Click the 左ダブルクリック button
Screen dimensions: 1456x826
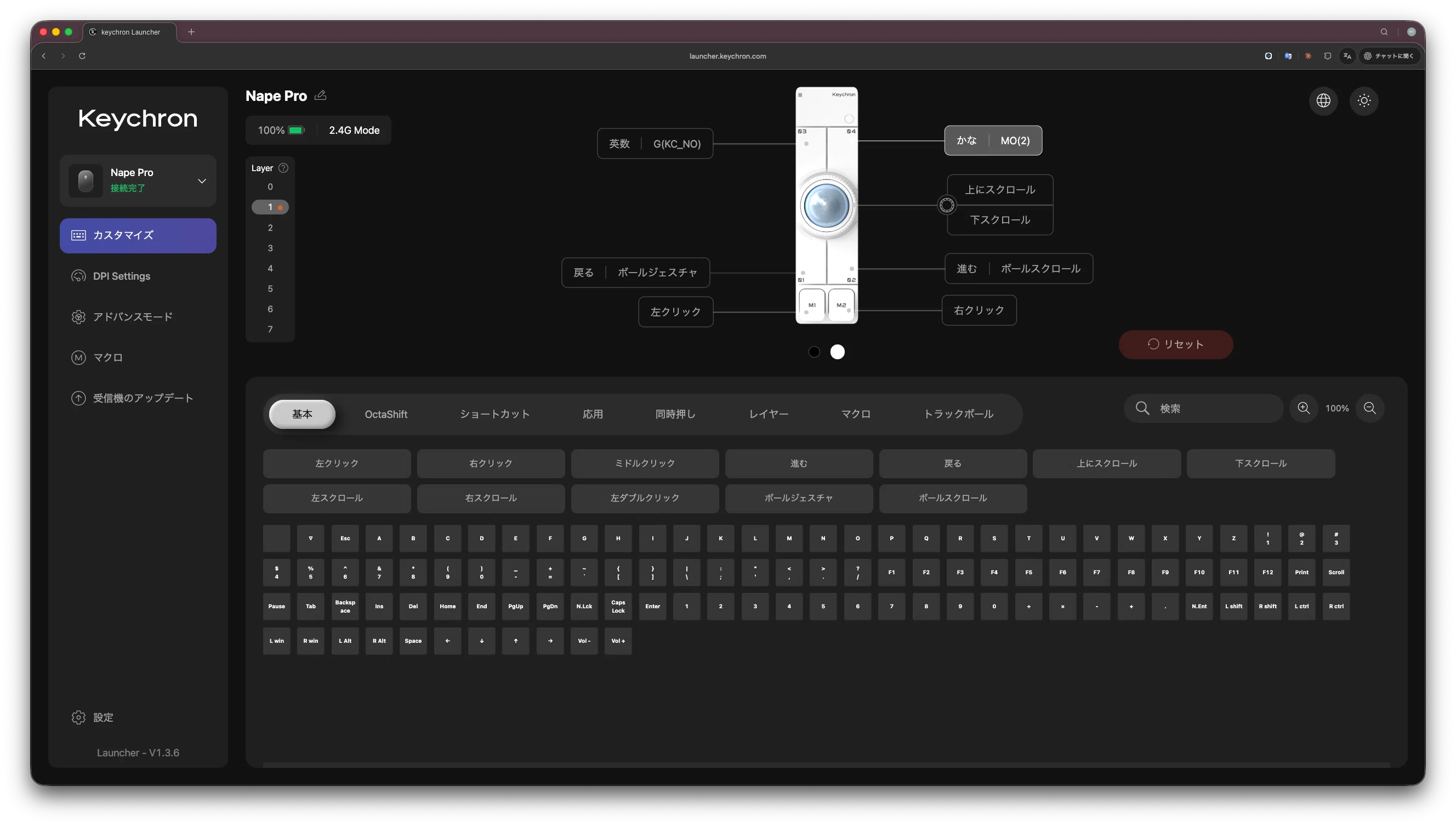click(645, 498)
